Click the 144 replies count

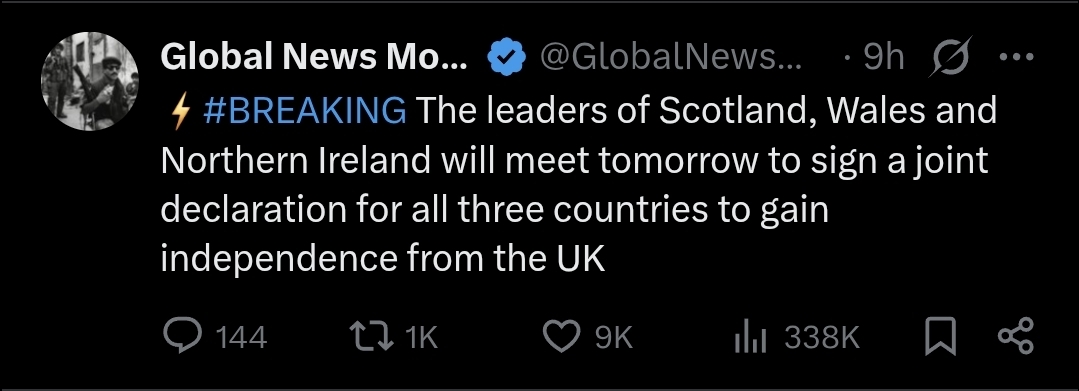[x=241, y=337]
